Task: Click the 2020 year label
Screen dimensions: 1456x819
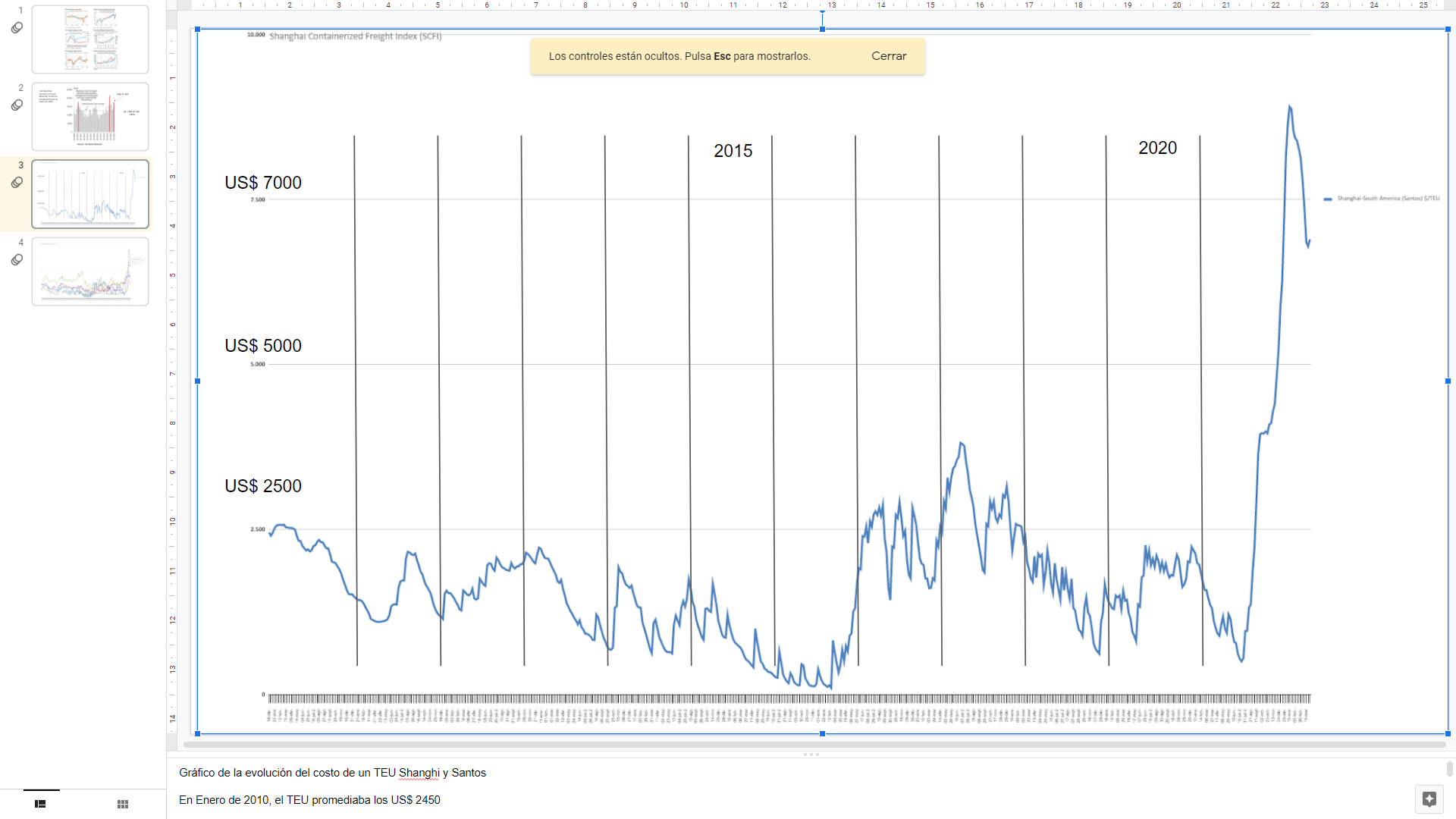Action: point(1158,148)
